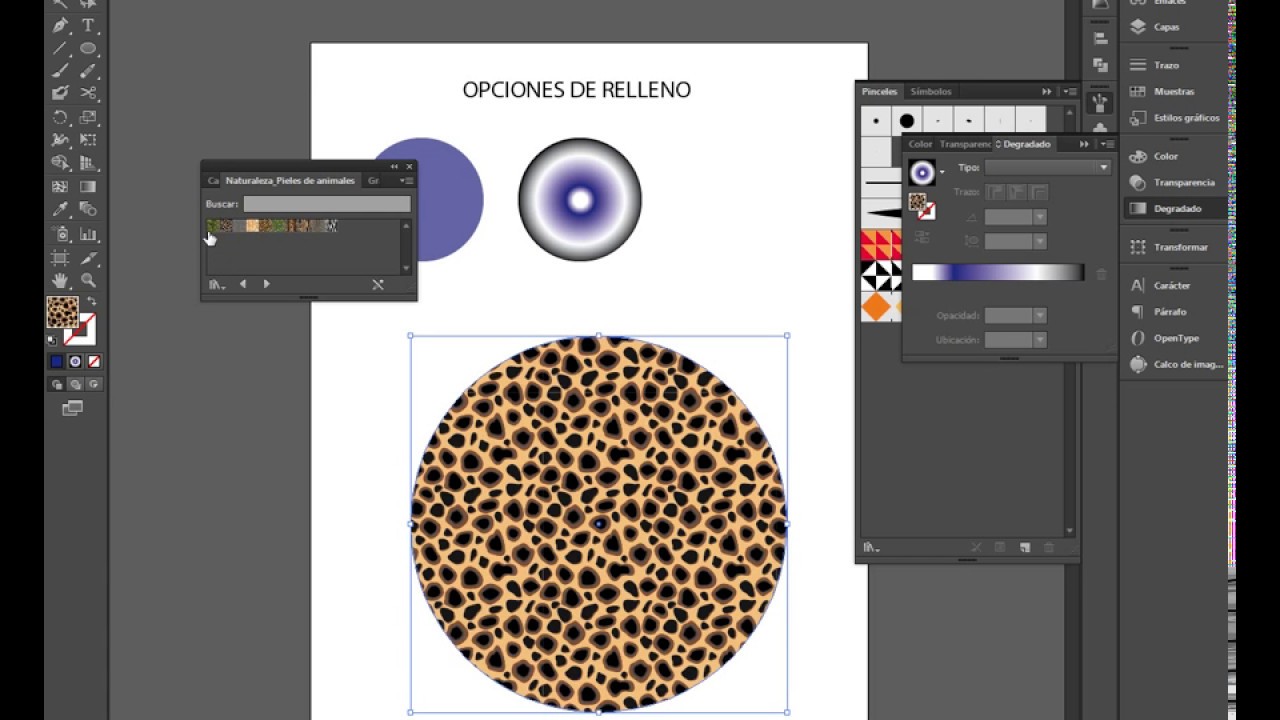Click the Change Screen Mode icon
This screenshot has width=1280, height=720.
pos(72,408)
